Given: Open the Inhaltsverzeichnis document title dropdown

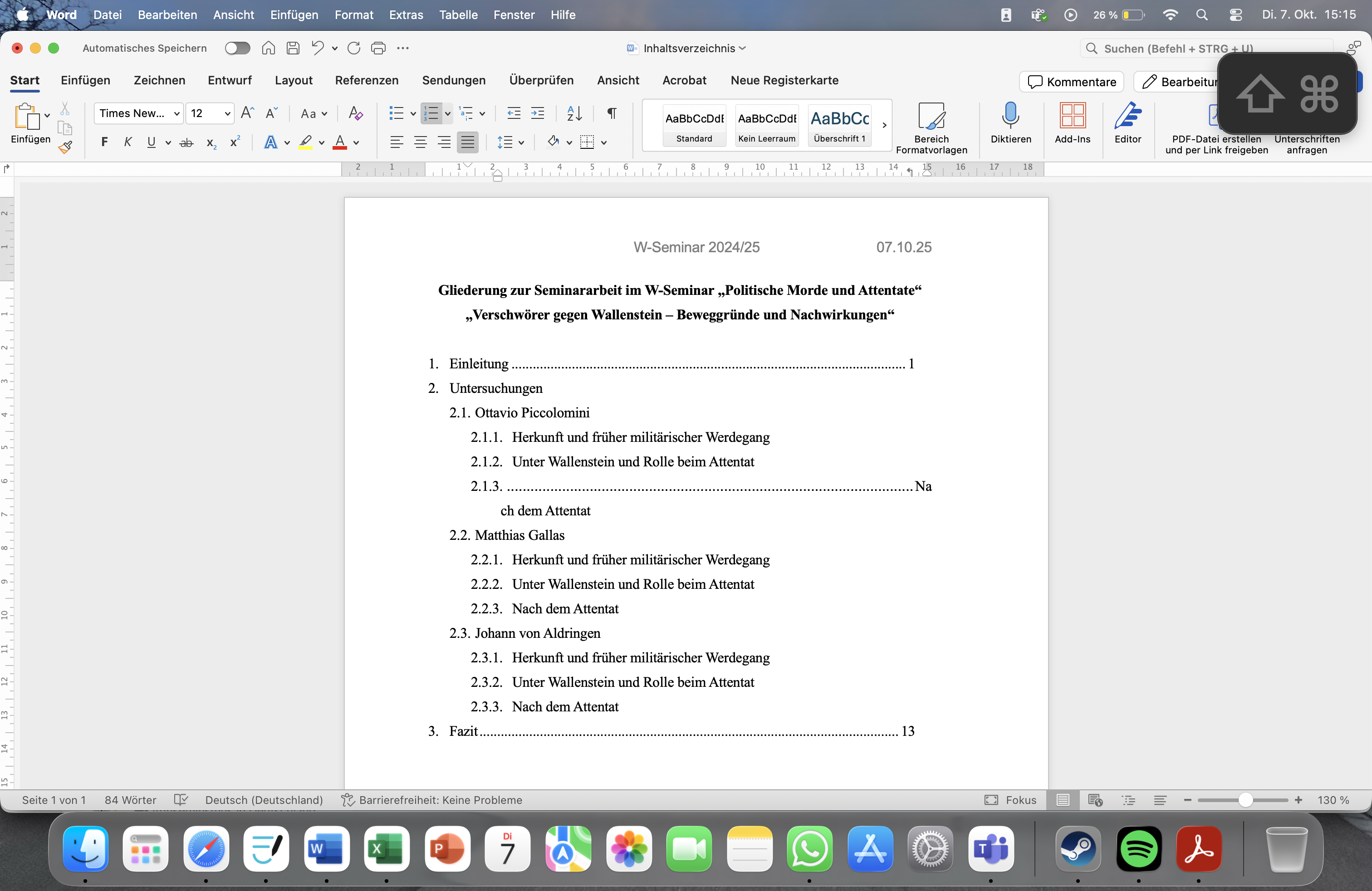Looking at the screenshot, I should (x=686, y=49).
